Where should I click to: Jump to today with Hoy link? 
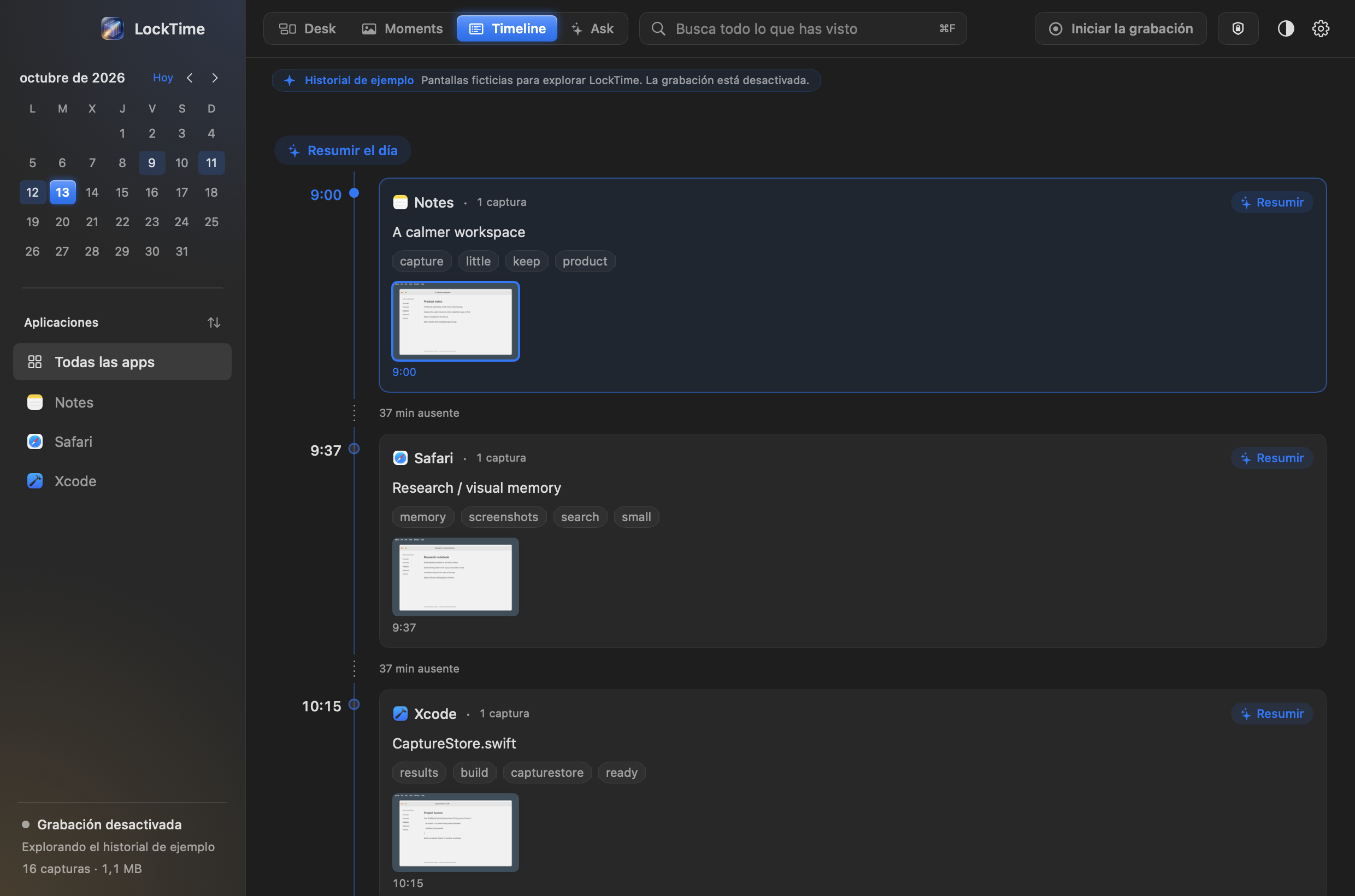pyautogui.click(x=163, y=78)
